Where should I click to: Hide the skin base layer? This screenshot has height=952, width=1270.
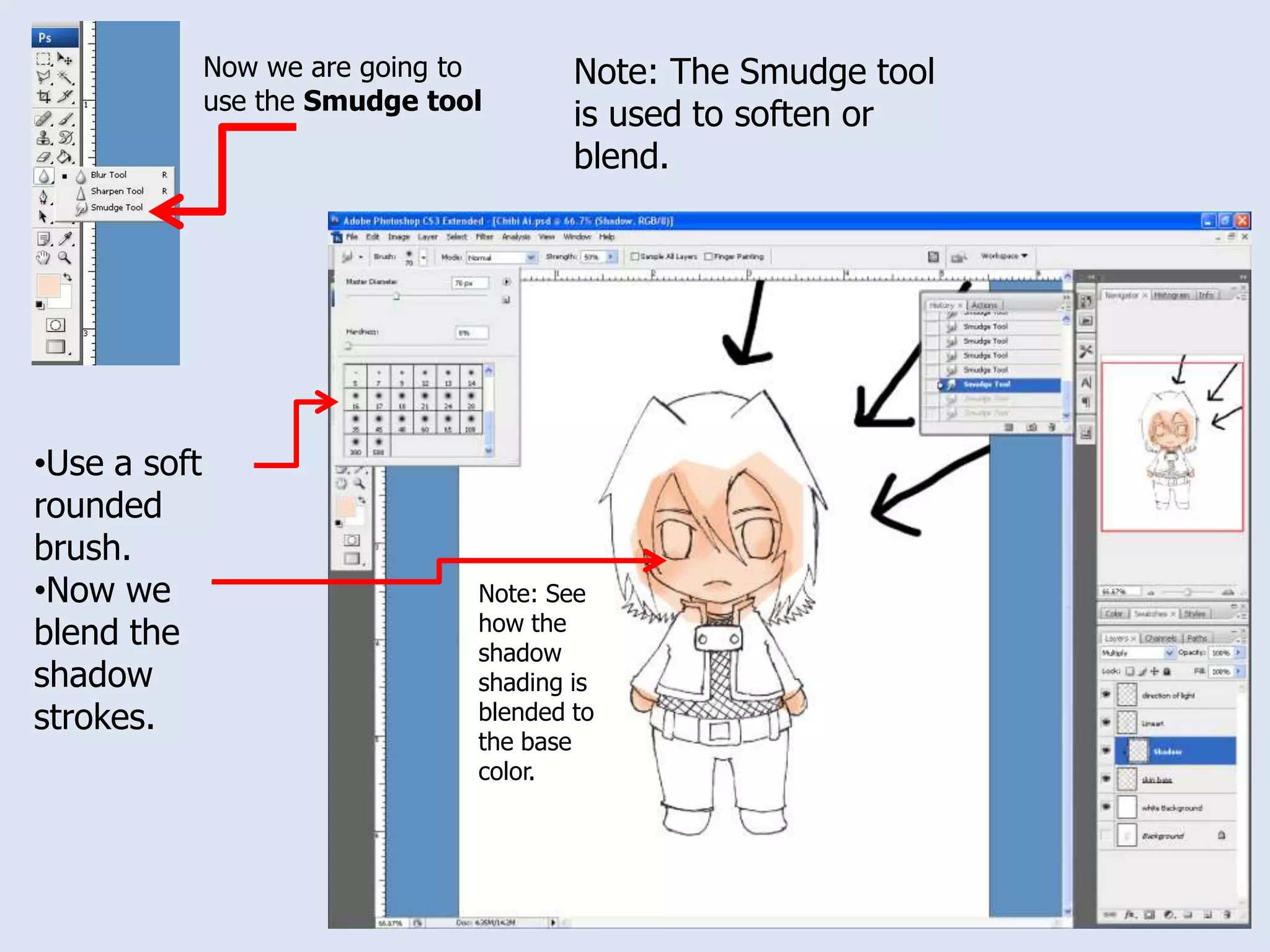coord(1106,779)
